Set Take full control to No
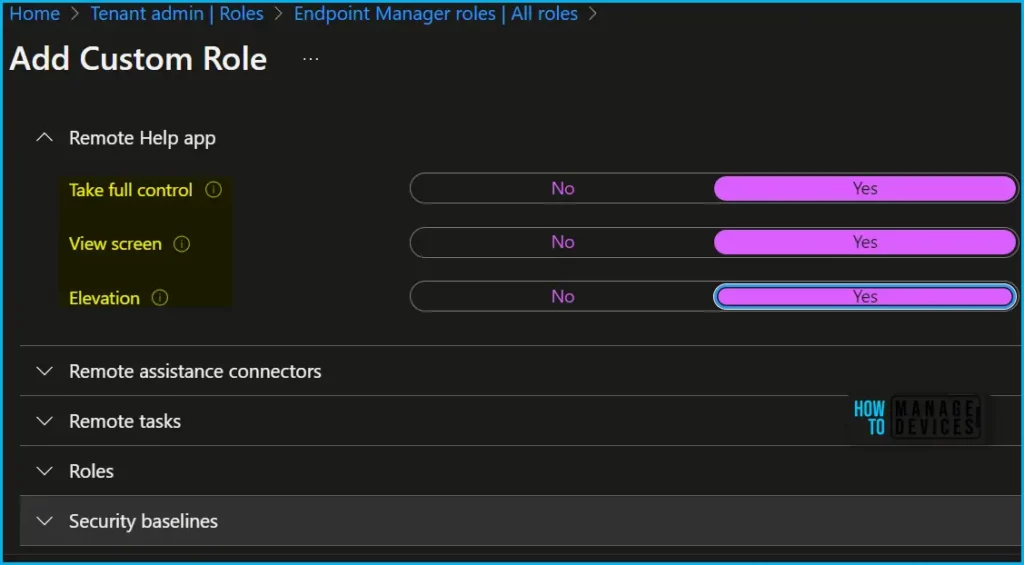 pyautogui.click(x=562, y=188)
